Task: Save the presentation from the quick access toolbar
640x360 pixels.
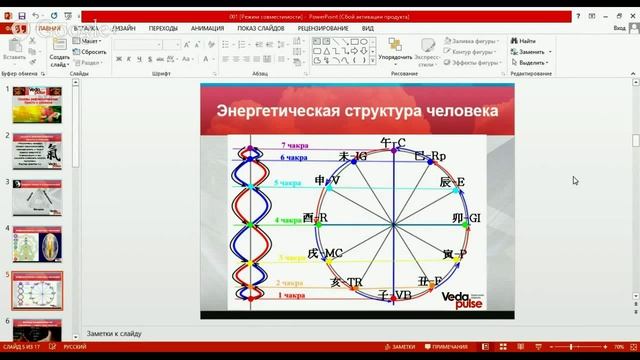Action: click(22, 16)
